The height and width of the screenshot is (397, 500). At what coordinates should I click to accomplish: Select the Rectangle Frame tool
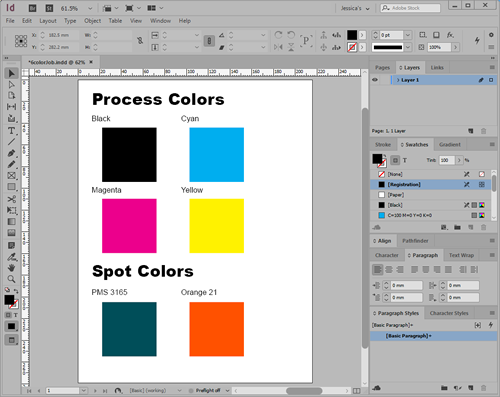click(x=11, y=176)
